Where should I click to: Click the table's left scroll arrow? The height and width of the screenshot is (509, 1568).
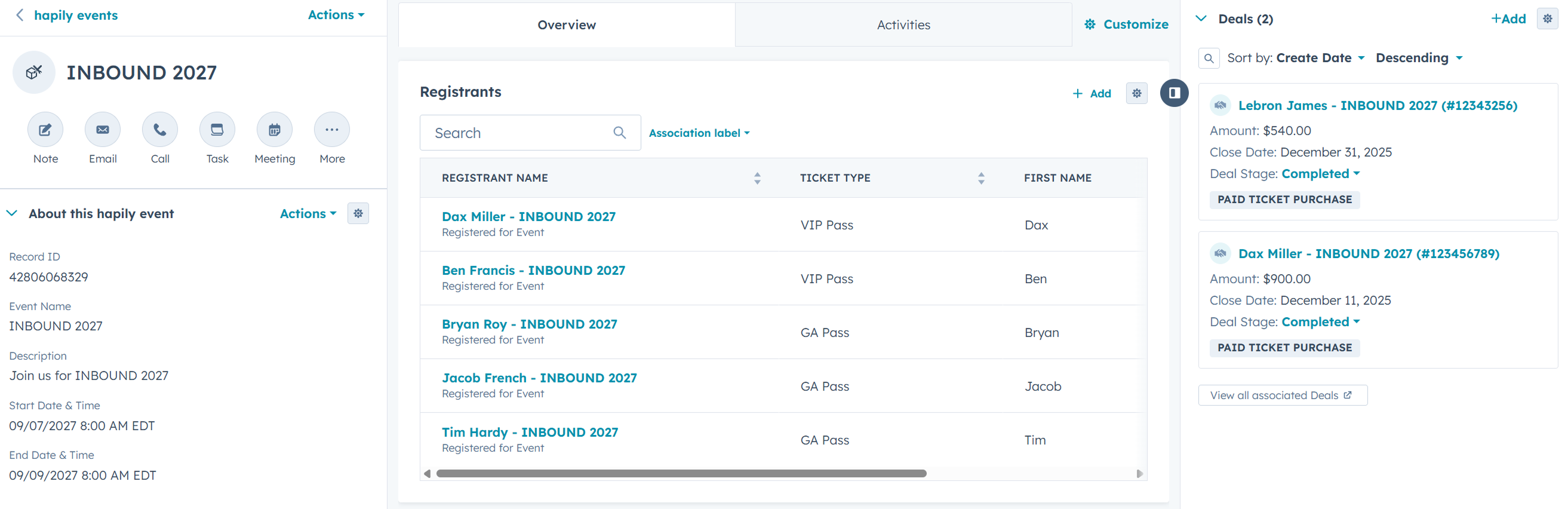[x=427, y=474]
